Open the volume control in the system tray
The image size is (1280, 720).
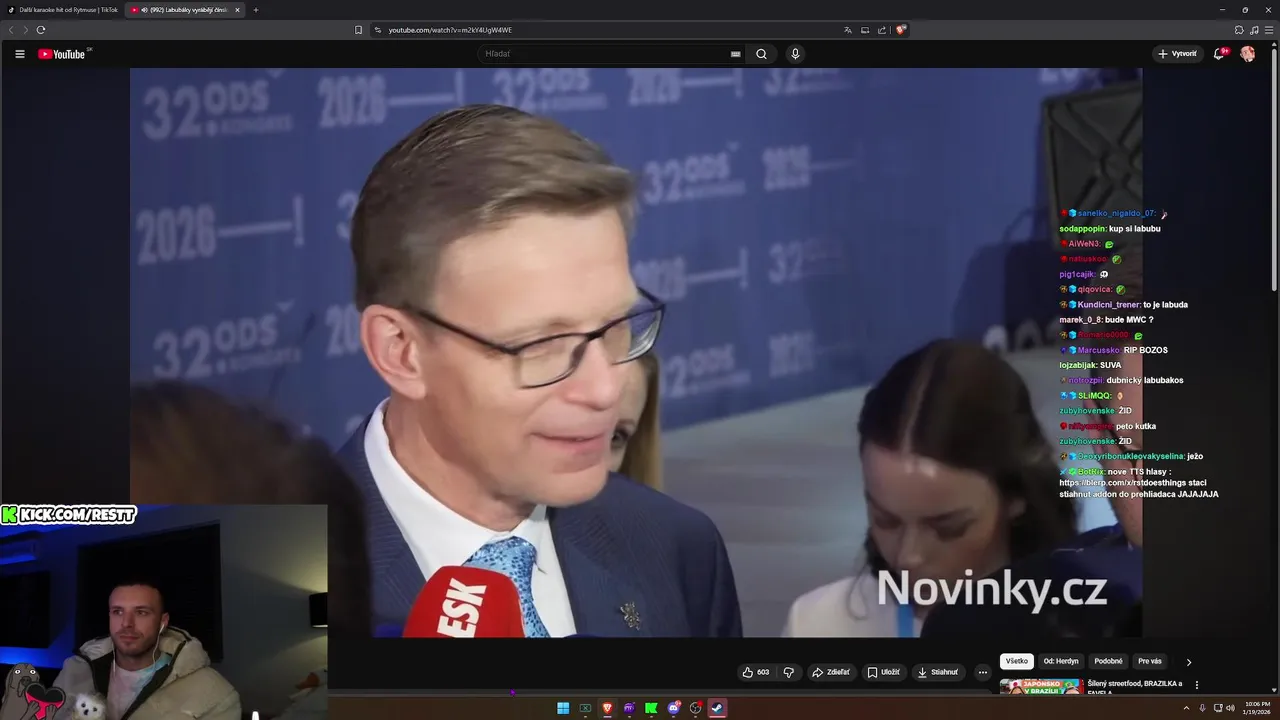[1229, 708]
